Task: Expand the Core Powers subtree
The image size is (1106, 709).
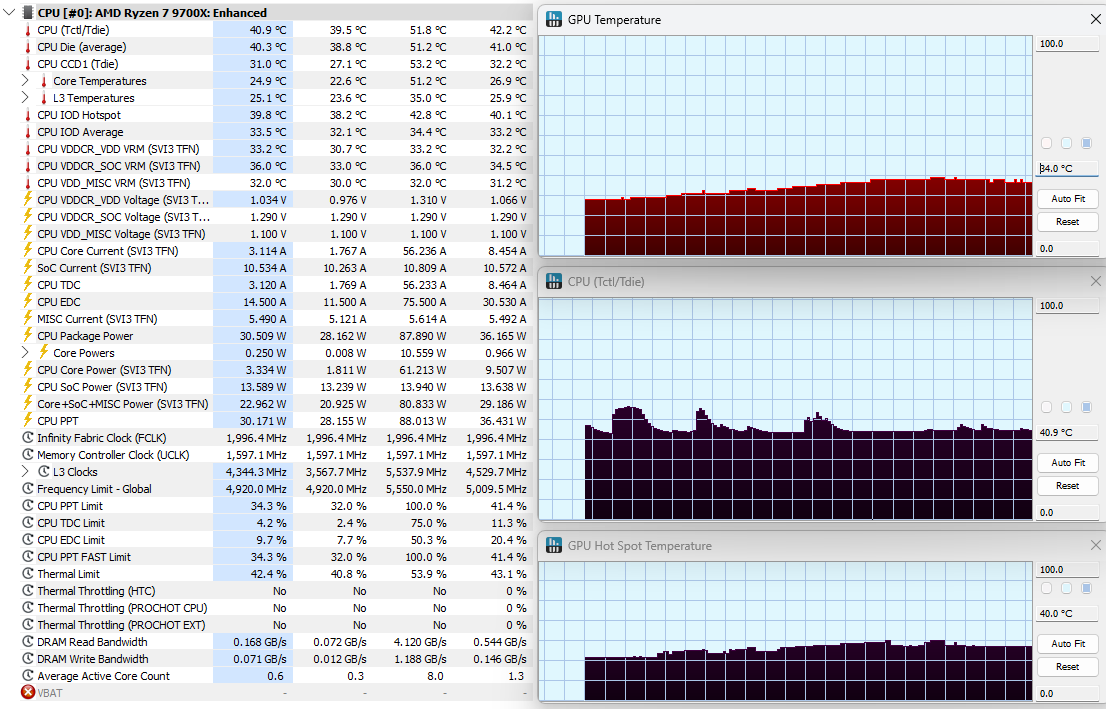Action: (x=25, y=352)
